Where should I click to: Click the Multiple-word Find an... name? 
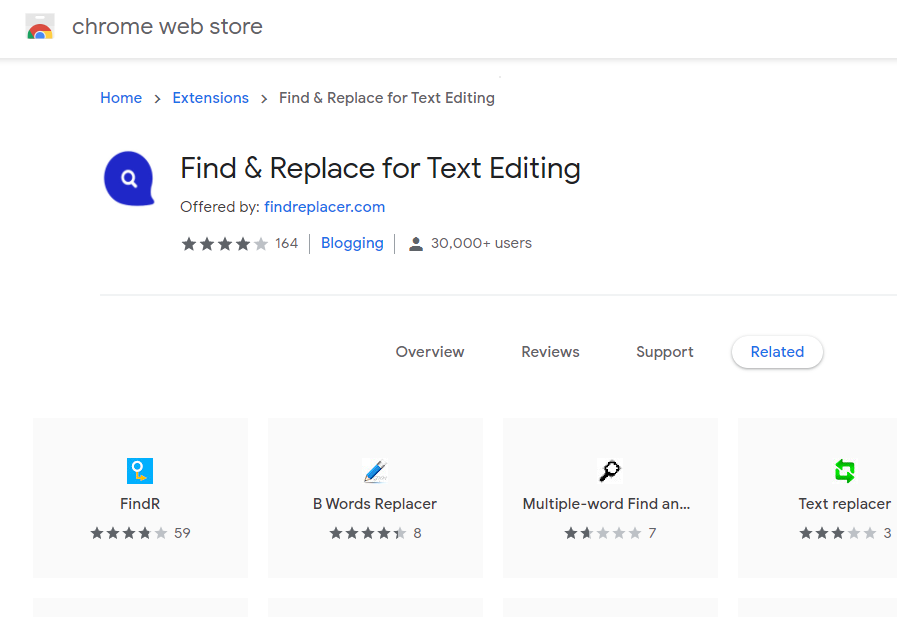(x=606, y=504)
